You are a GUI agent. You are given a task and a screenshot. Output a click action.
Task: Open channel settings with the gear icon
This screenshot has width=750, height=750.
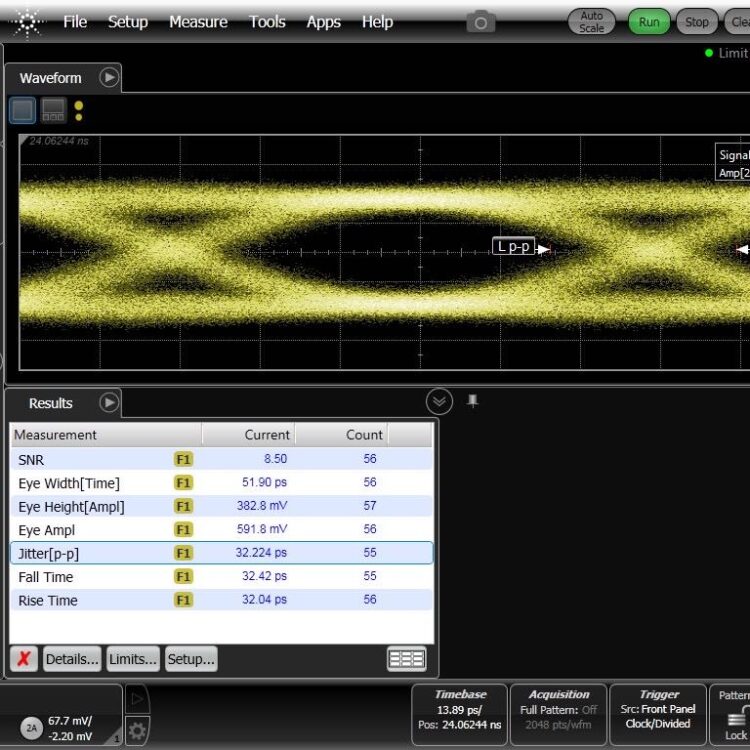click(x=137, y=731)
